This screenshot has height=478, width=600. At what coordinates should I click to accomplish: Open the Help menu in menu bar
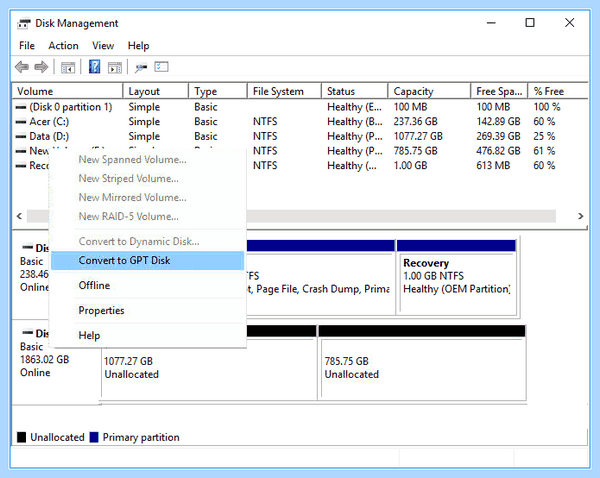[139, 46]
